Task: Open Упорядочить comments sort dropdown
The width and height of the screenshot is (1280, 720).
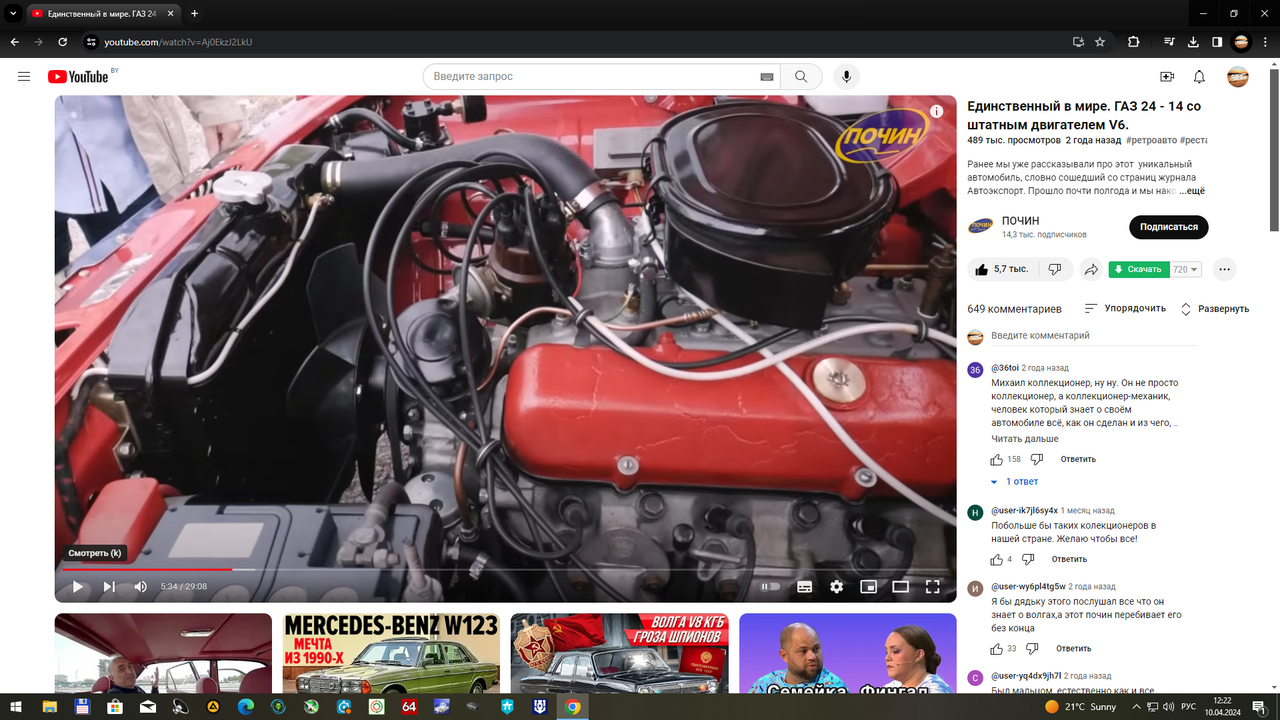Action: [x=1125, y=309]
